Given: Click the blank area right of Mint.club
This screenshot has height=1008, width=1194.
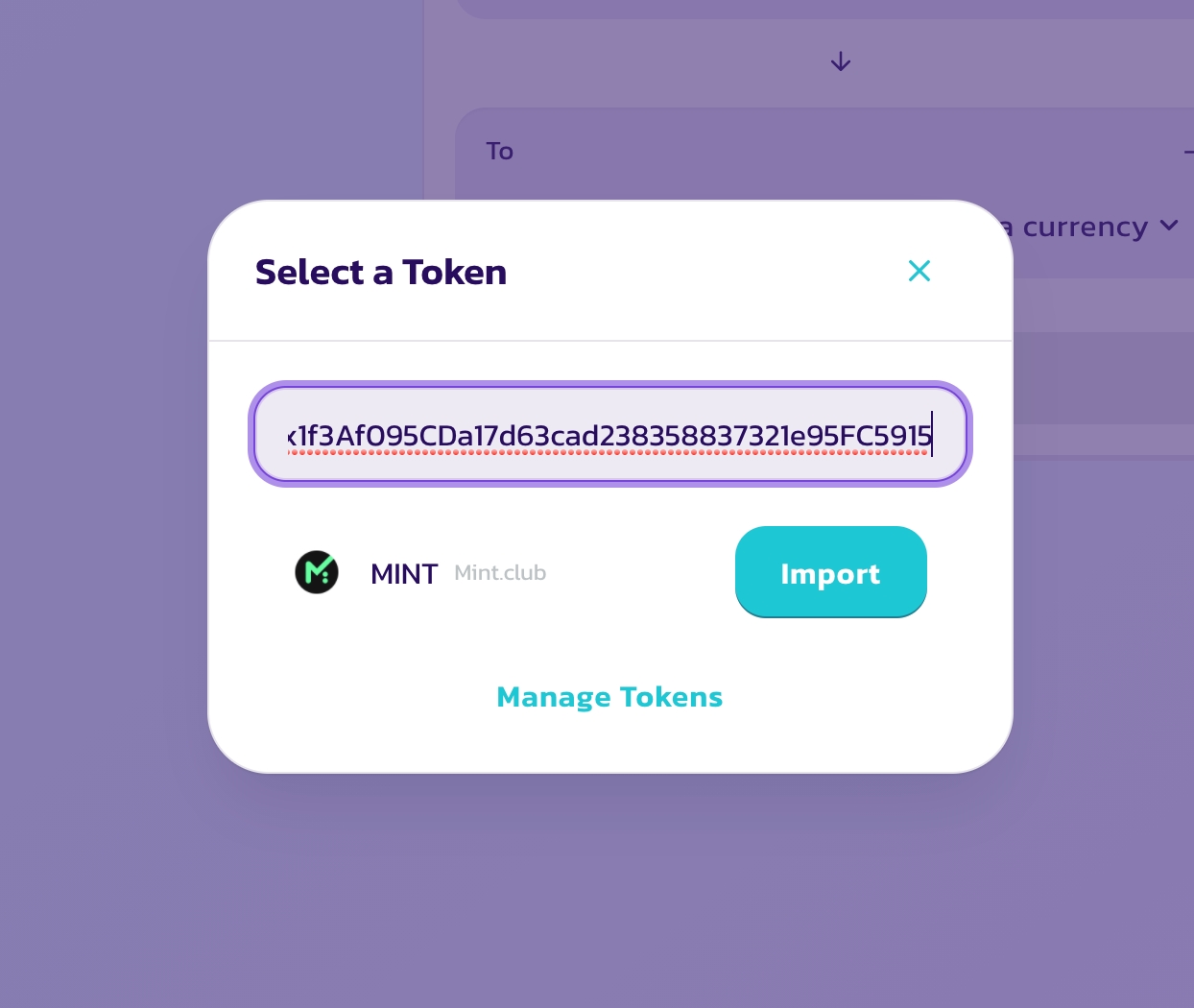Looking at the screenshot, I should pos(638,573).
